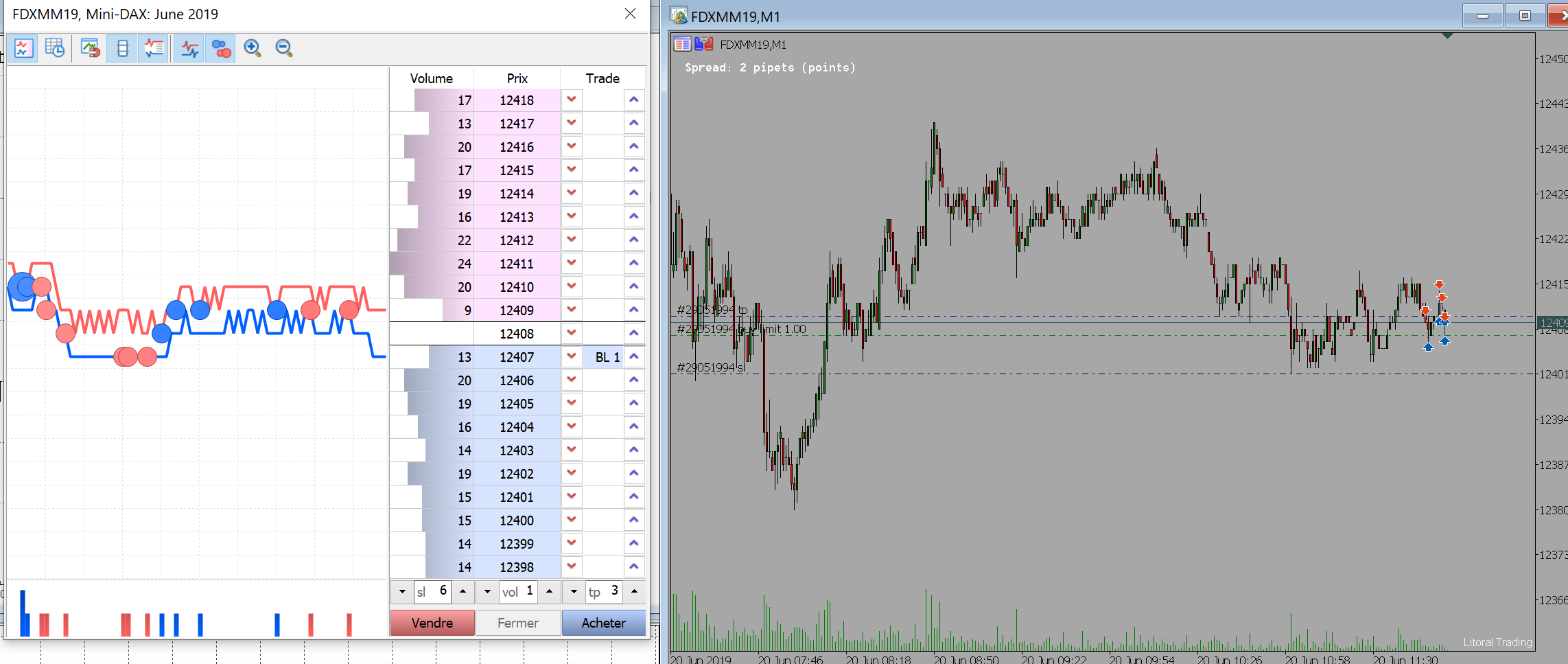Click the red sell arrow at 12418
This screenshot has width=1568, height=664.
572,100
